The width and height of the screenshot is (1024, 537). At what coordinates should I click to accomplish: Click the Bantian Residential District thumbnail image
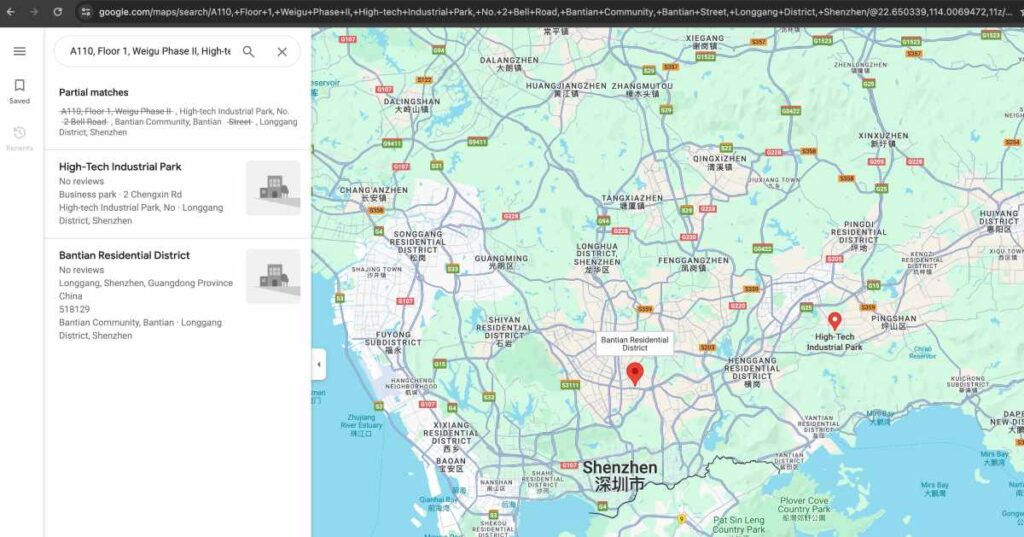click(x=273, y=276)
